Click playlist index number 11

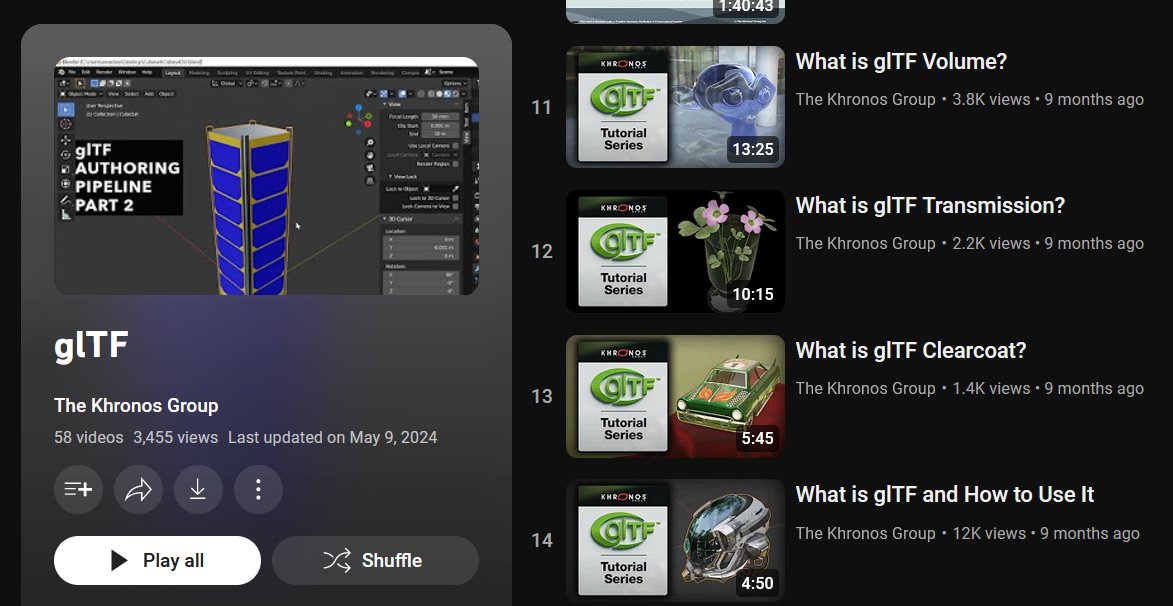[542, 108]
